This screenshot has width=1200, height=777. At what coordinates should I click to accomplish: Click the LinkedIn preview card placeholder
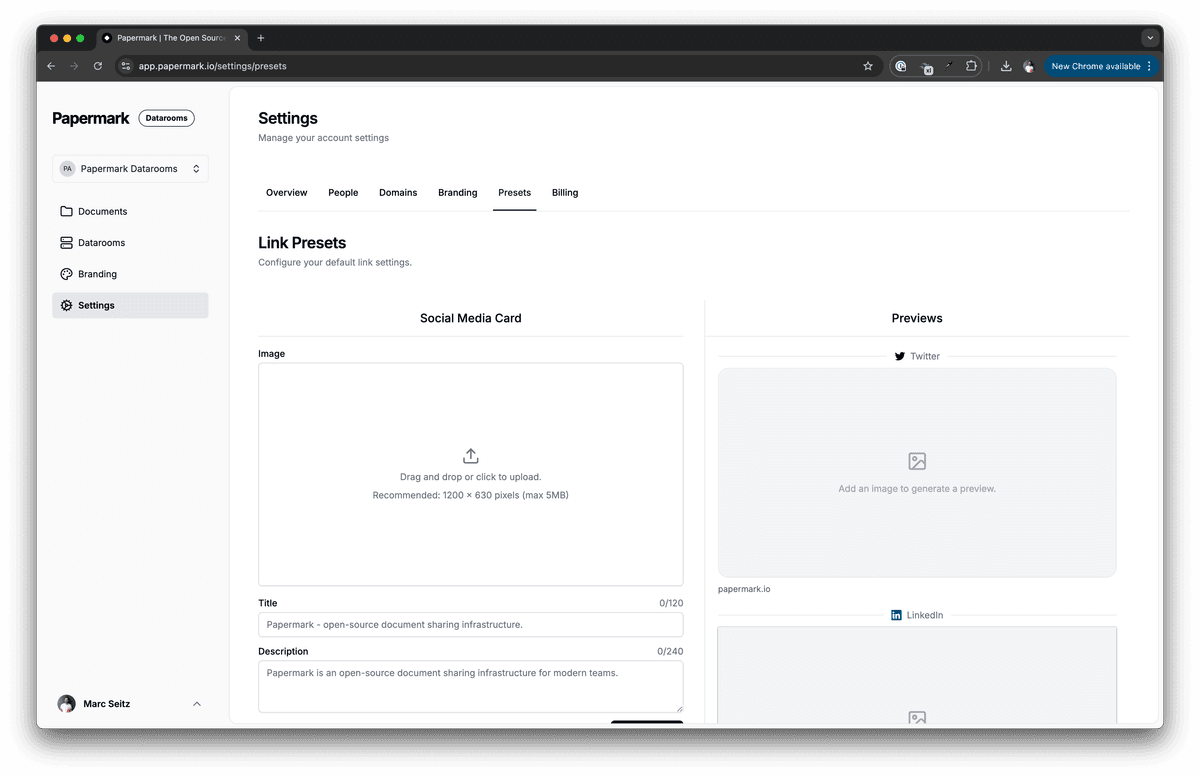point(917,676)
